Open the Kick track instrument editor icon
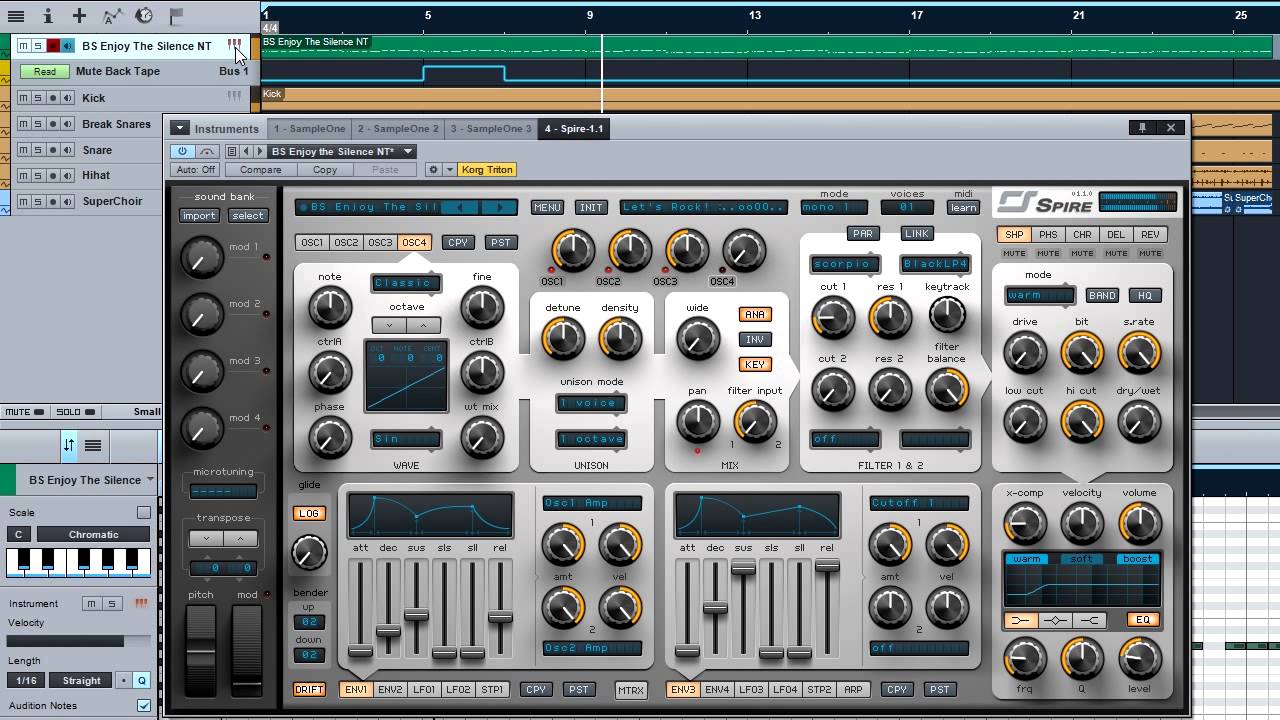 click(233, 97)
